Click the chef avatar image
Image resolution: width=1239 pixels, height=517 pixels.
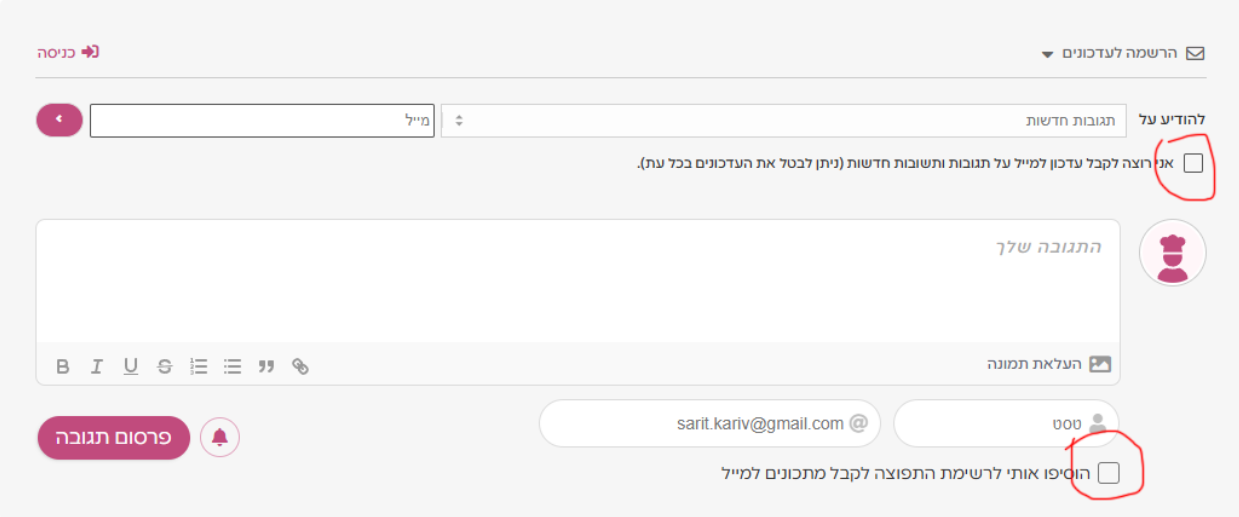(x=1173, y=253)
